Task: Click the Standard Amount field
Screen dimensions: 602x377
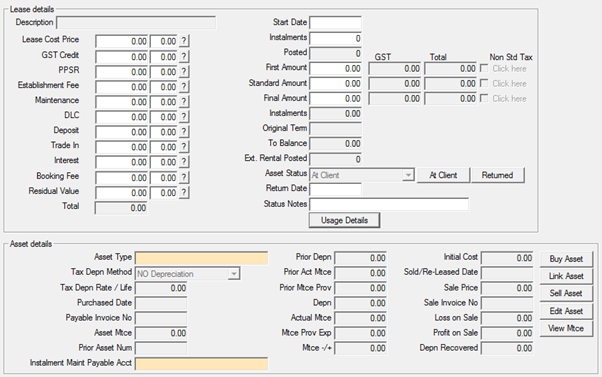Action: tap(335, 83)
